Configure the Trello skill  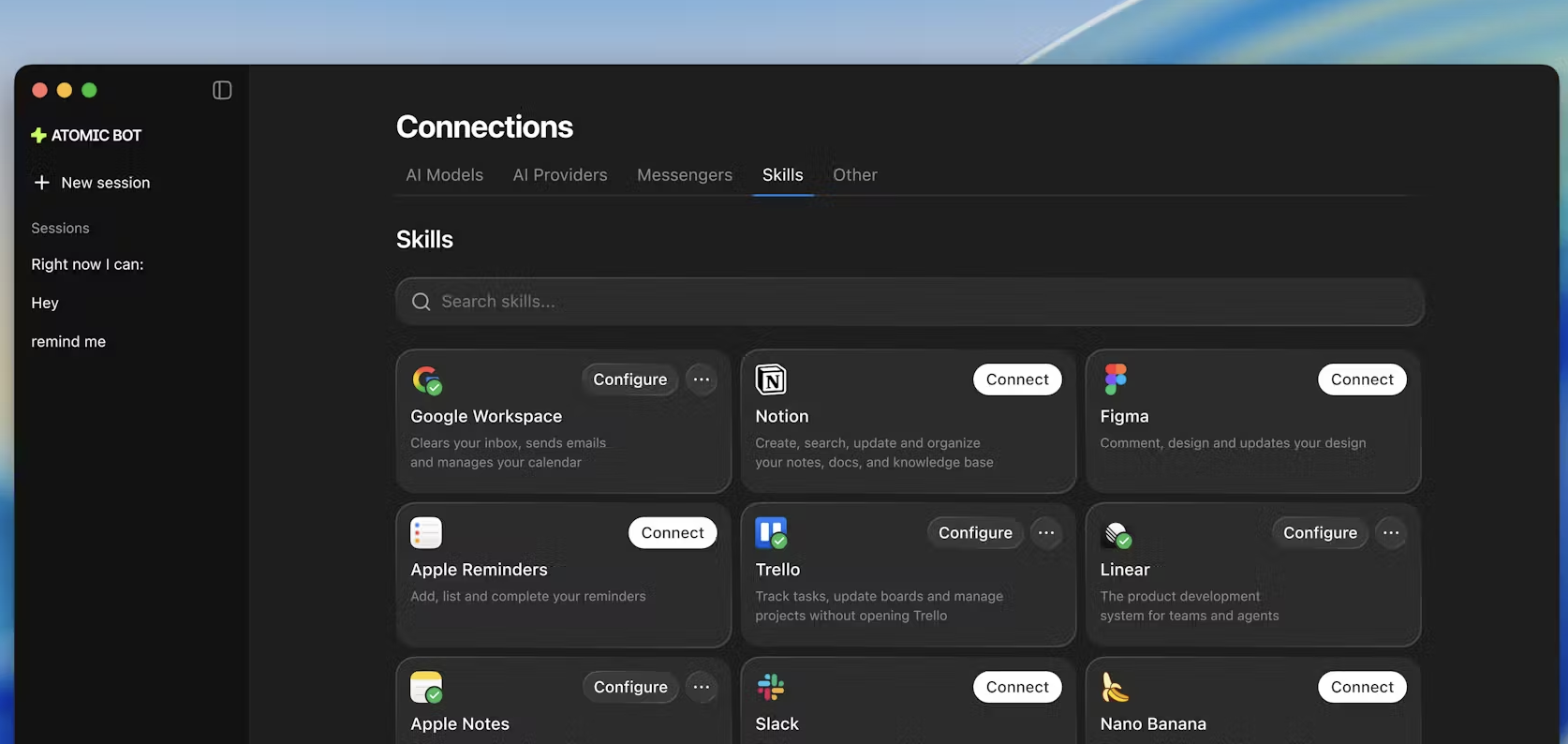975,532
